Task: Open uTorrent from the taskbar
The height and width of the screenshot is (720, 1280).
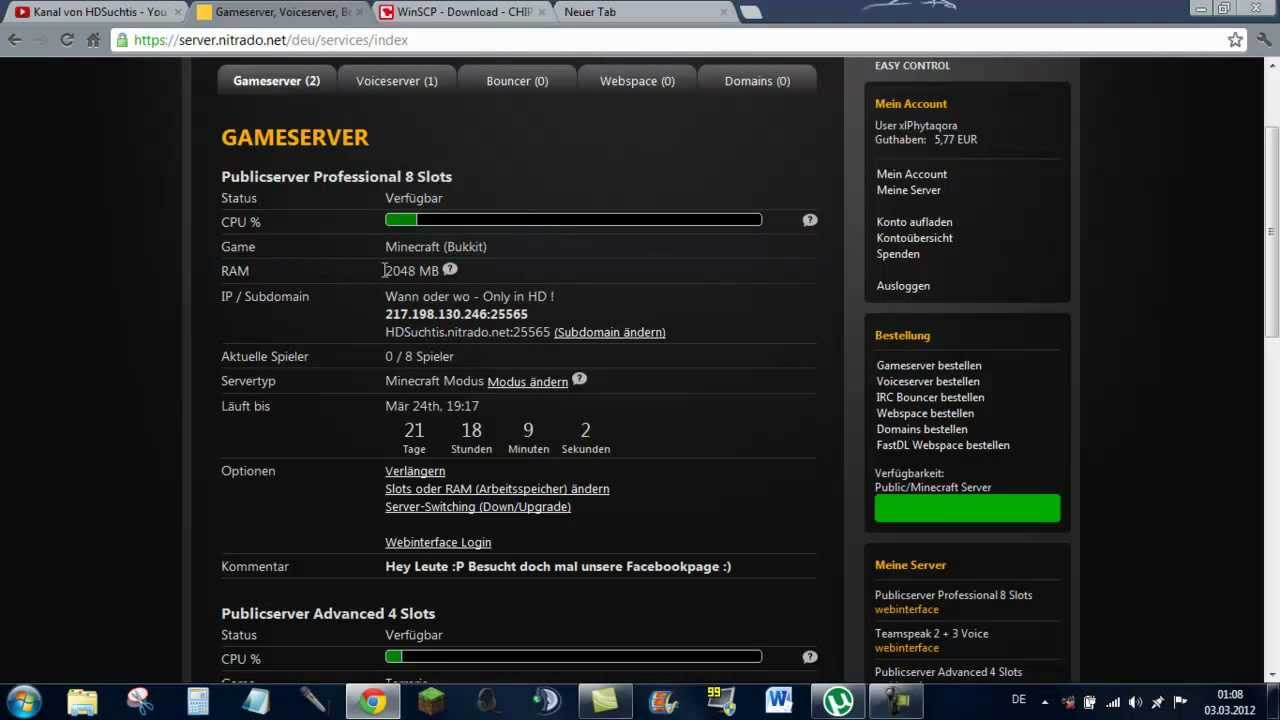Action: (x=837, y=701)
